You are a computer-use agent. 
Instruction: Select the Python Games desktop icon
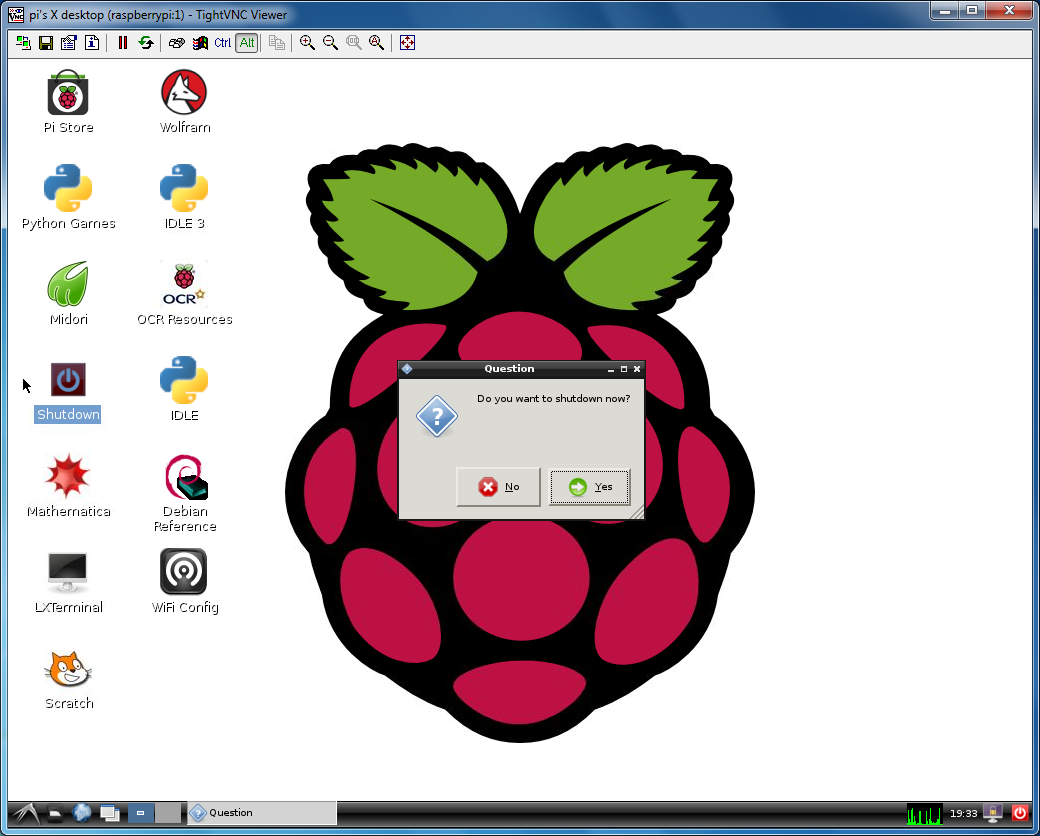(x=68, y=197)
